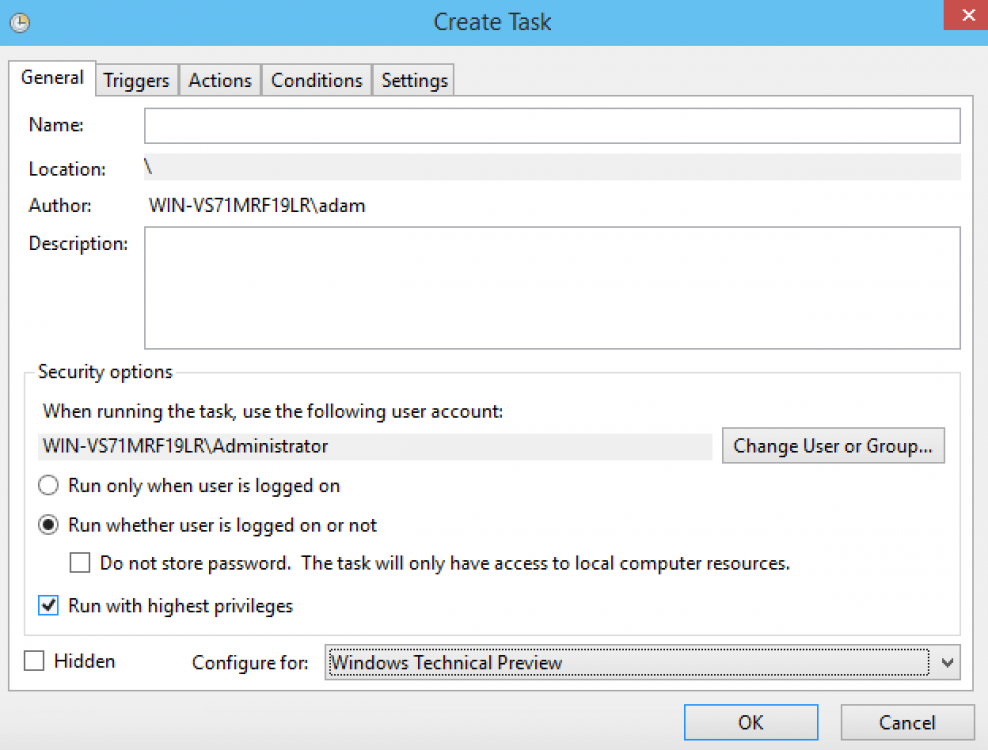This screenshot has width=988, height=750.
Task: Enable the Do not store password checkbox
Action: point(80,563)
